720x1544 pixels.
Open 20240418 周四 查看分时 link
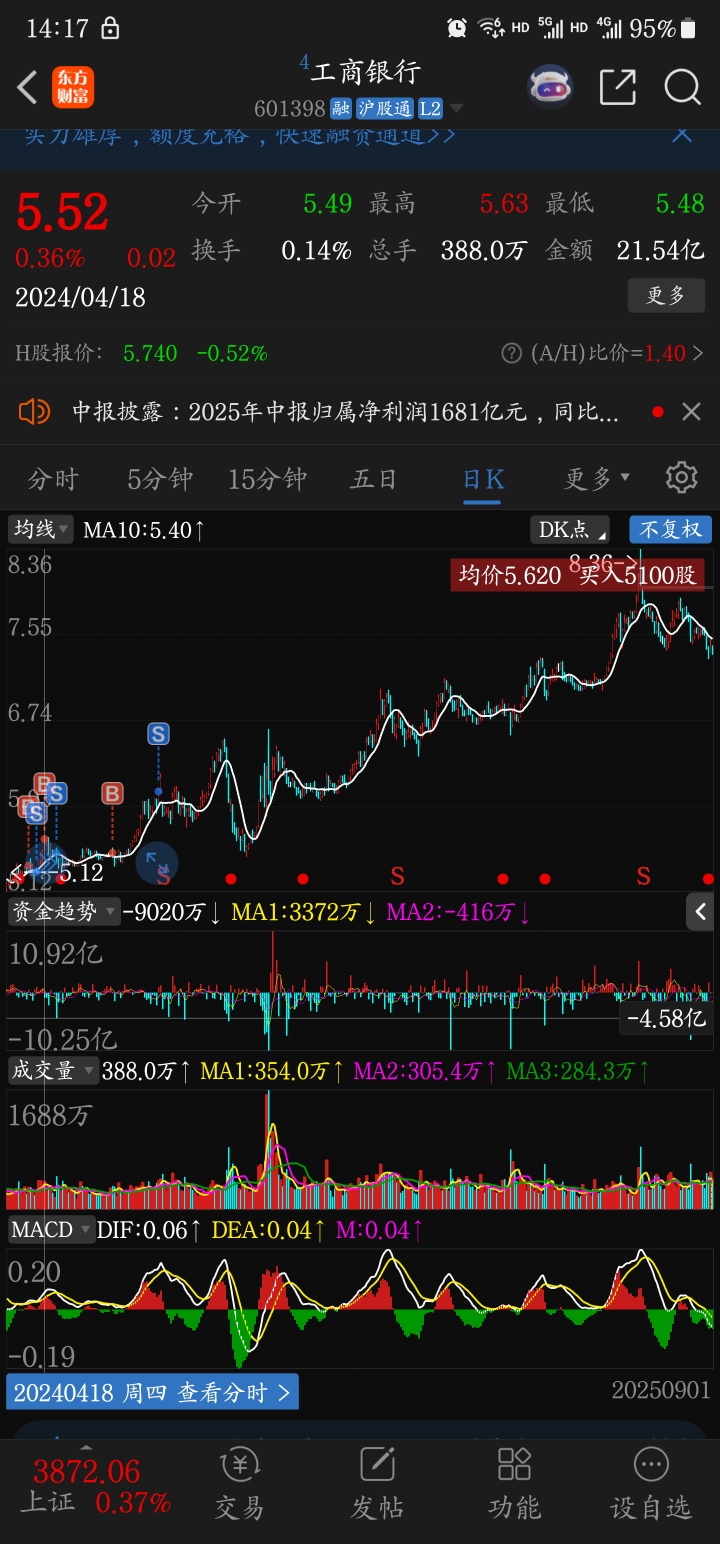point(153,1391)
